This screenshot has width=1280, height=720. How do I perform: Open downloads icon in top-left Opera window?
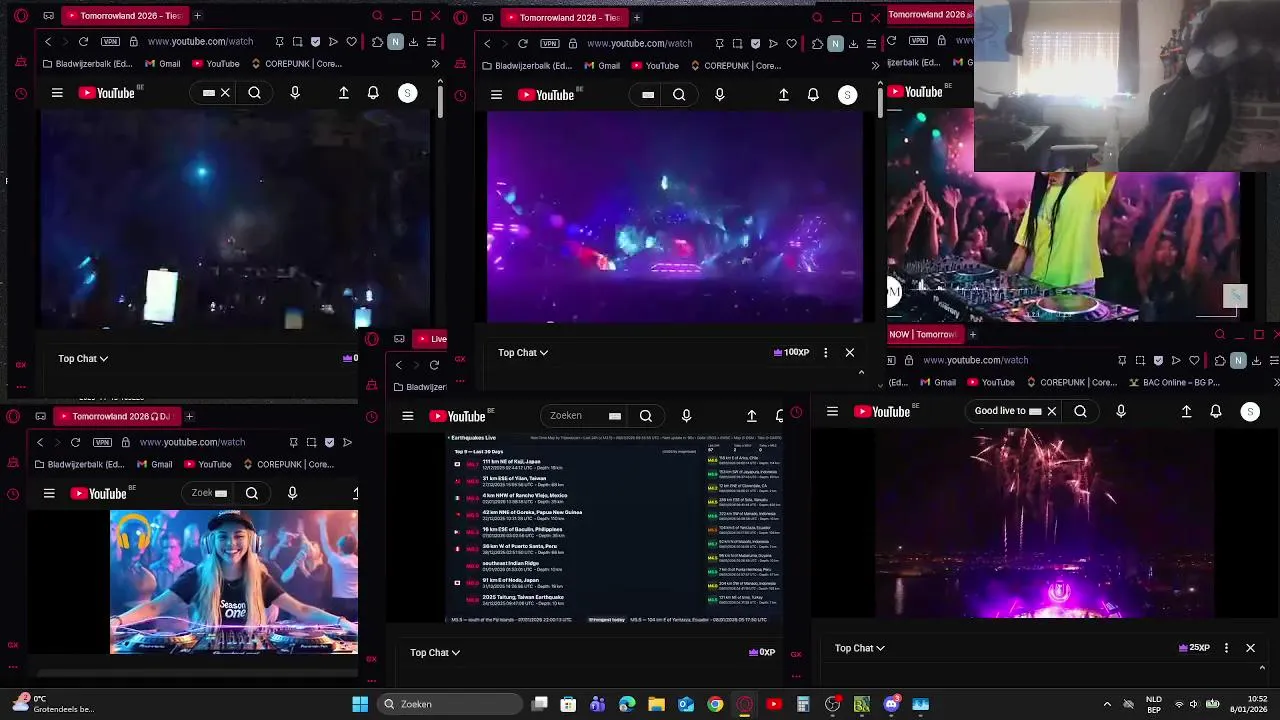coord(413,42)
